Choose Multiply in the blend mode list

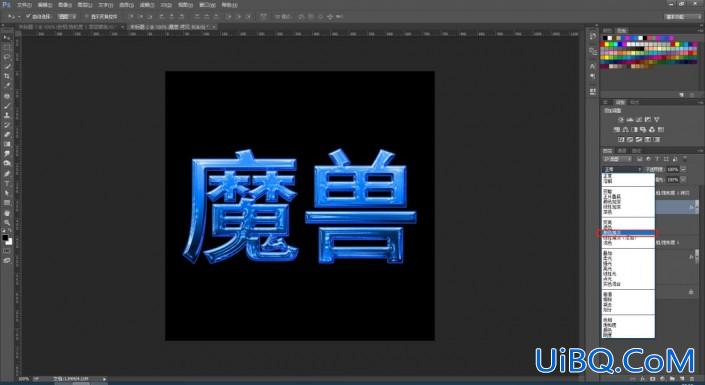628,197
